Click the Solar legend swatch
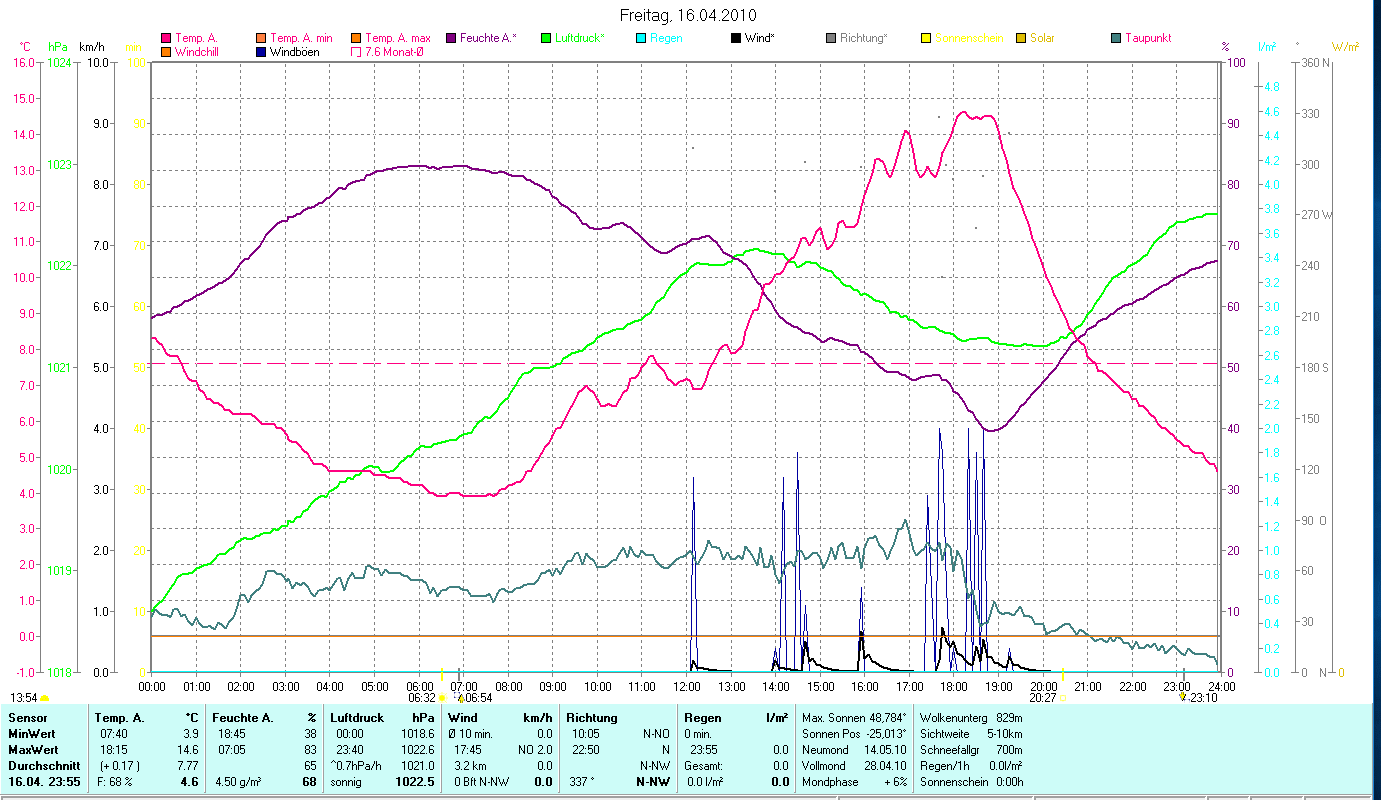1381x800 pixels. [1021, 38]
